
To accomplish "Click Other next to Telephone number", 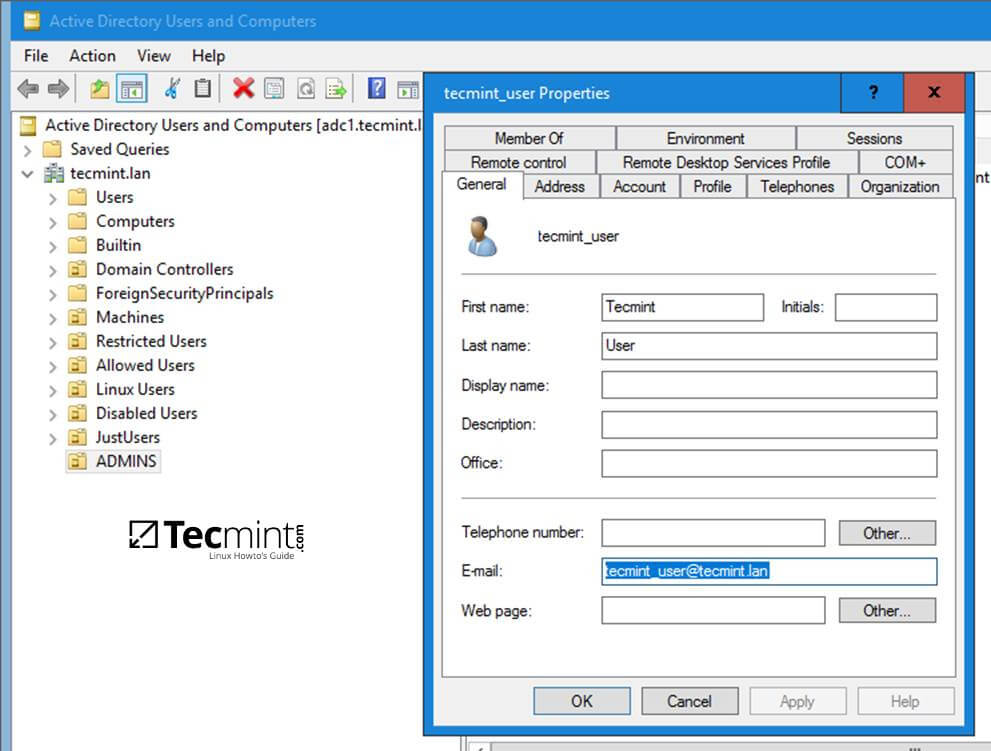I will point(886,533).
